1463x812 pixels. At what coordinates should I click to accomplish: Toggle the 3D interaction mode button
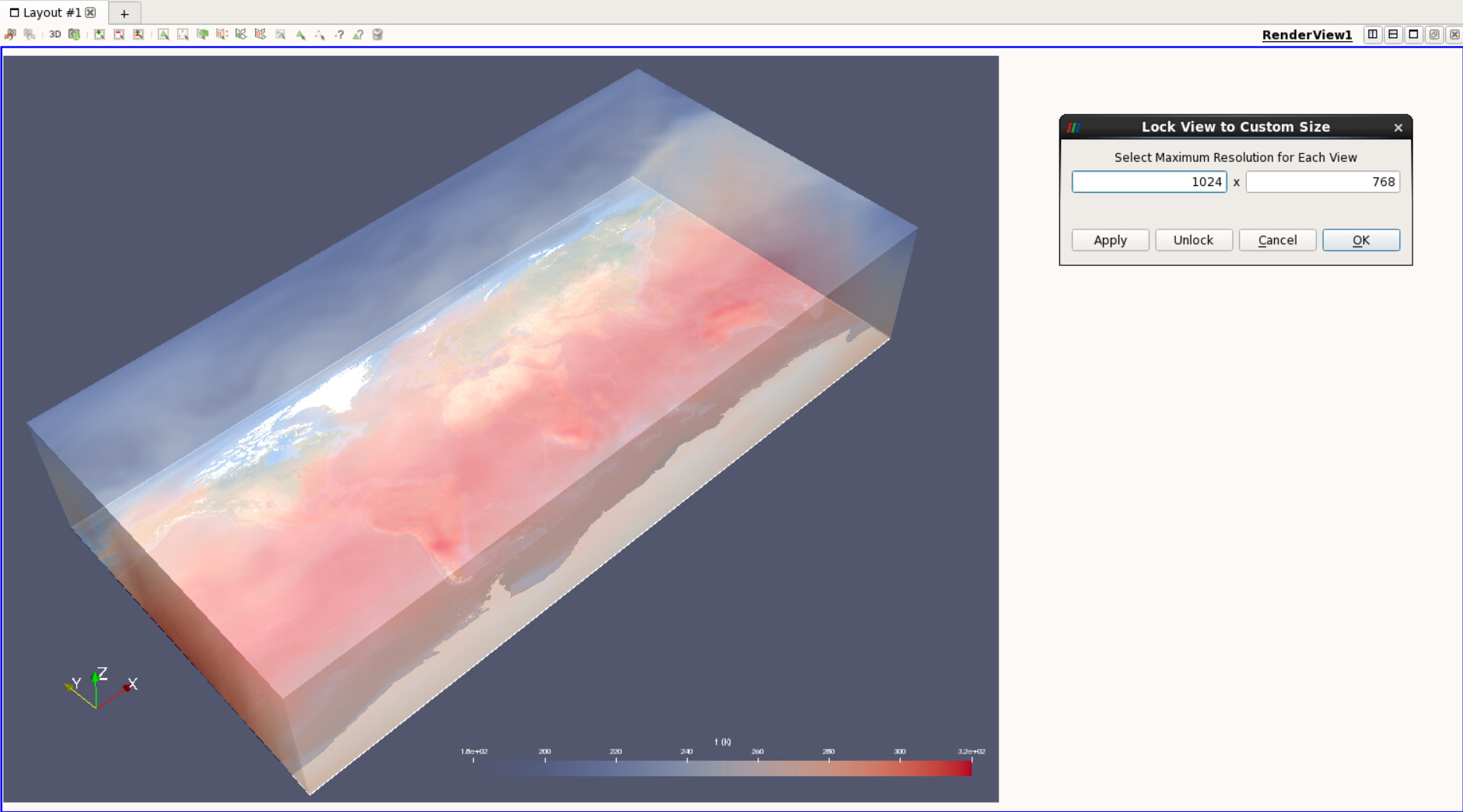(54, 34)
